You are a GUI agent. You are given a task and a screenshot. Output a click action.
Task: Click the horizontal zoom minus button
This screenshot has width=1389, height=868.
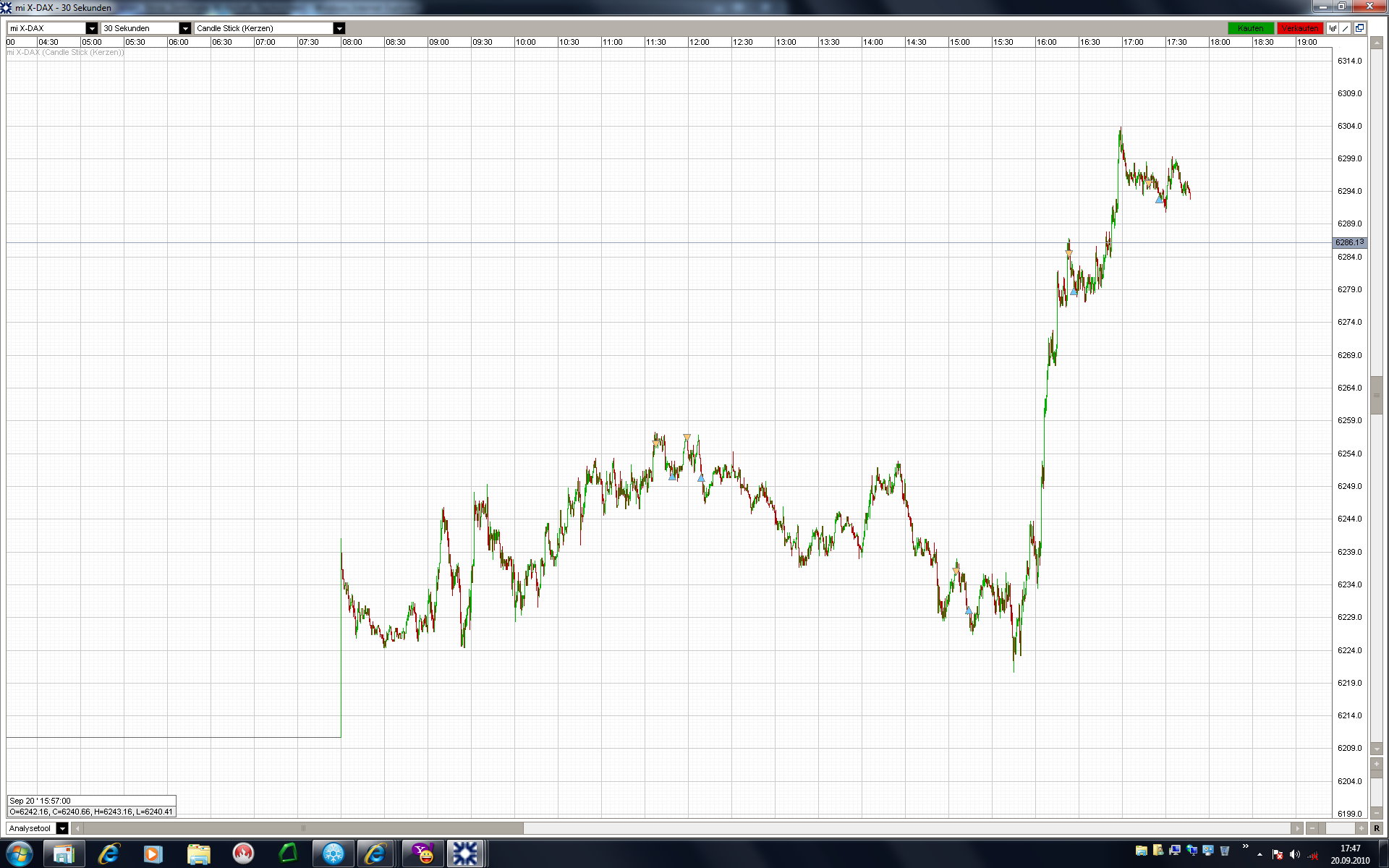pos(1312,828)
